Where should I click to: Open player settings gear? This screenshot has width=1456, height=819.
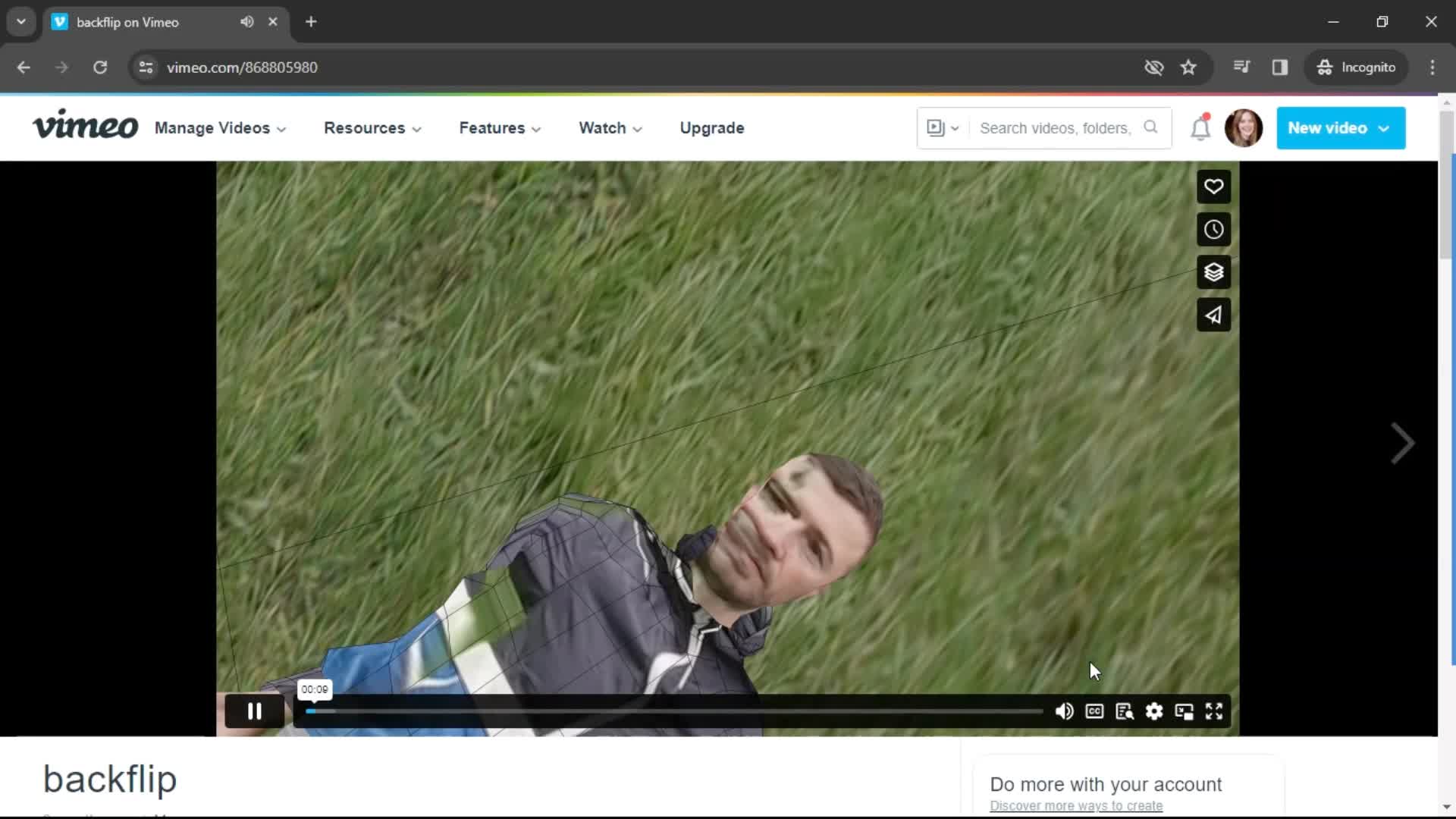tap(1154, 711)
